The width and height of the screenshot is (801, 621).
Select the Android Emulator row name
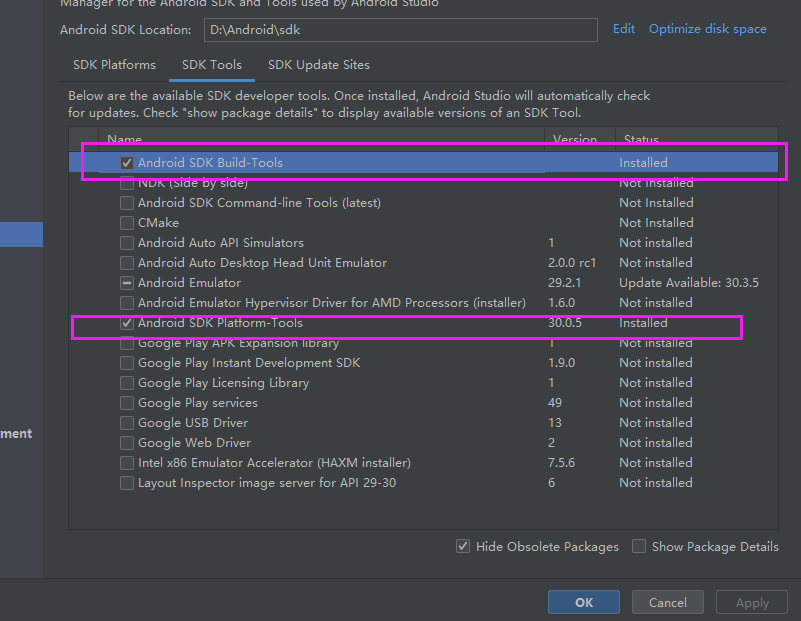click(x=189, y=282)
